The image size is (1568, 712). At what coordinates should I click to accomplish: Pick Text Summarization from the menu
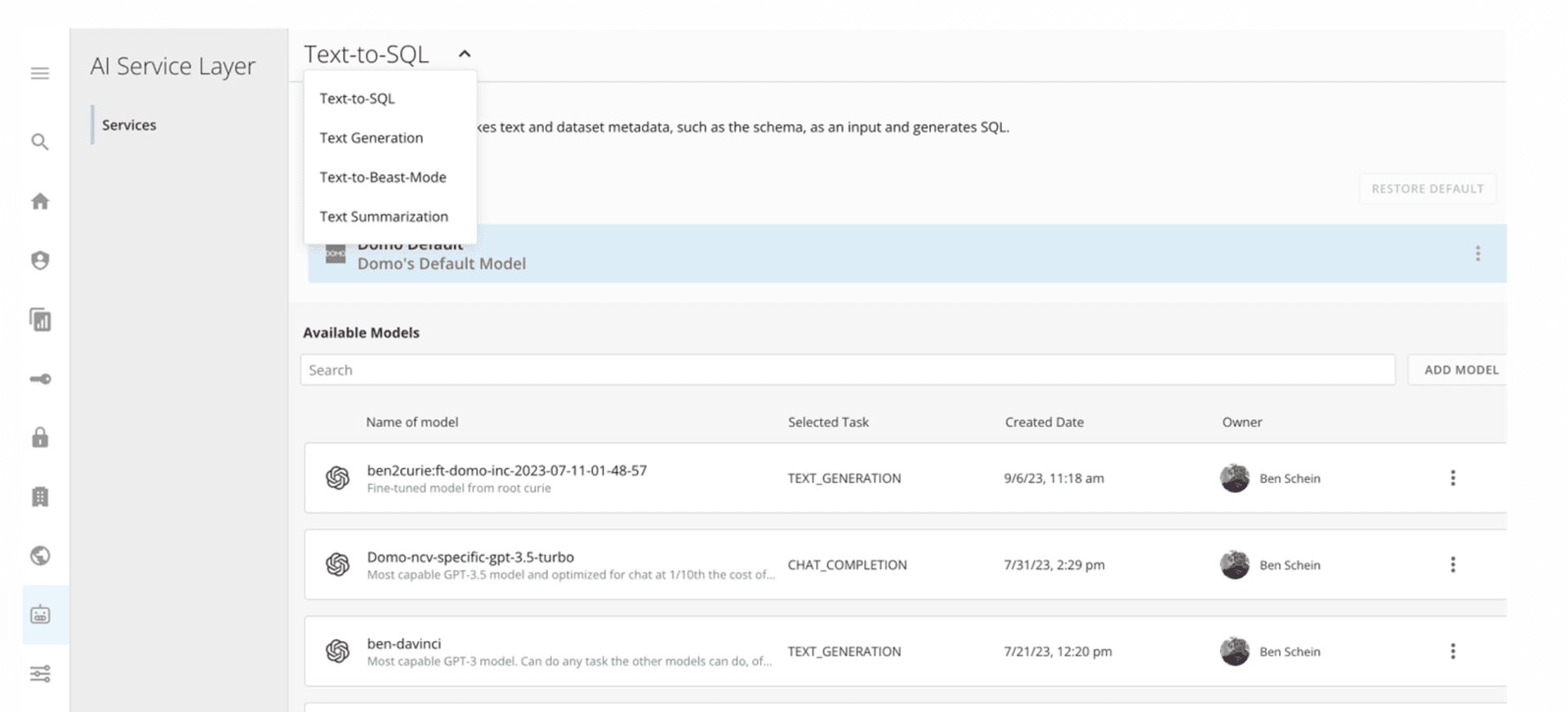(x=383, y=216)
